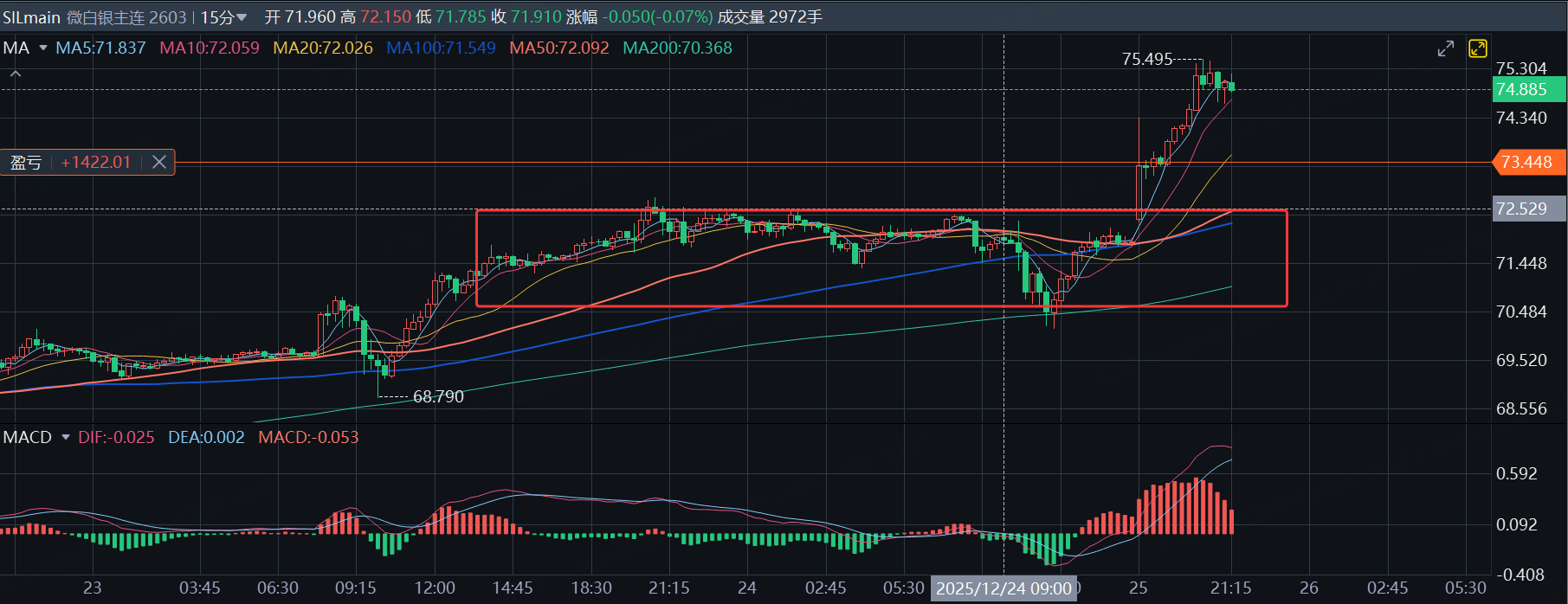Click the 开 71.960 open value
Viewport: 1568px width, 604px height.
(x=300, y=17)
